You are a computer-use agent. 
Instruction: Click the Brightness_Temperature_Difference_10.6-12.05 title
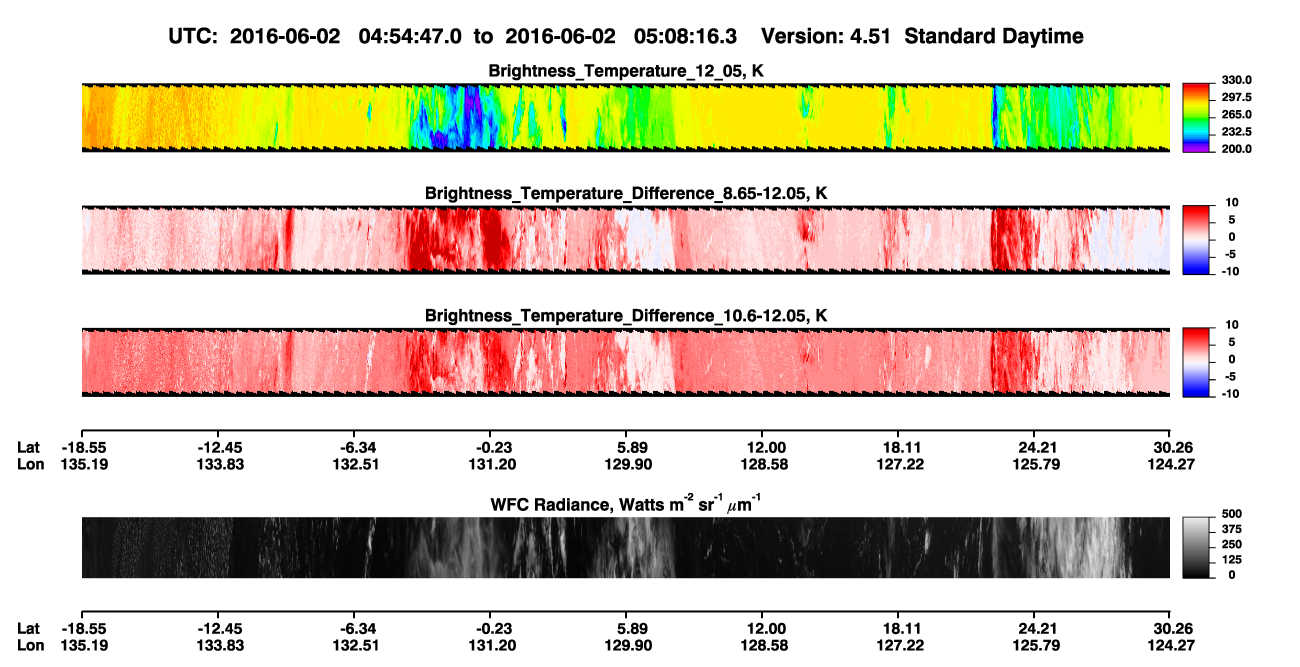[x=626, y=316]
